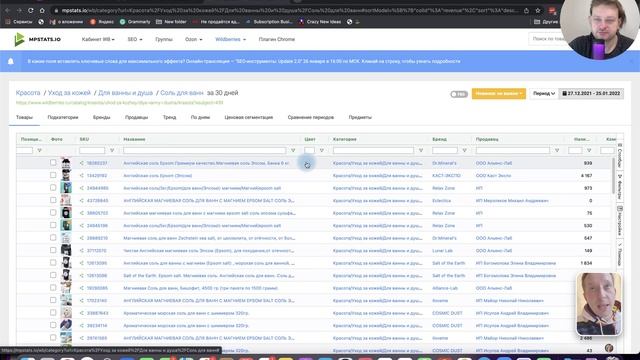Open the SEO dropdown menu
The image size is (640, 360).
point(135,39)
